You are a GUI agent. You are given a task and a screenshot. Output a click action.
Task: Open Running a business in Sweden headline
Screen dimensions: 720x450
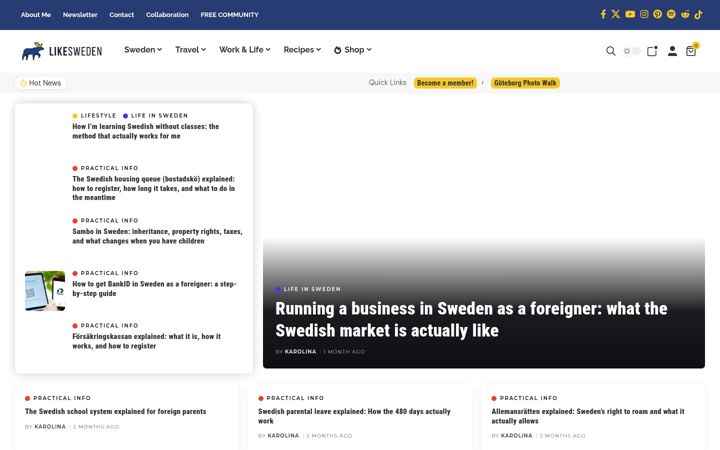click(471, 320)
